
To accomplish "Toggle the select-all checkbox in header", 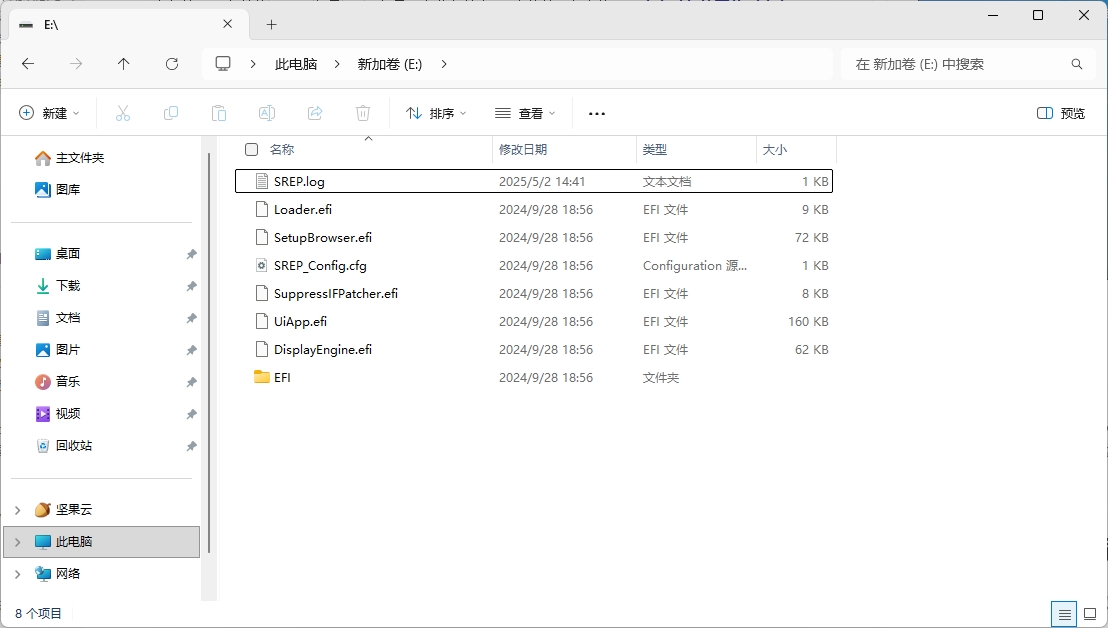I will tap(252, 150).
